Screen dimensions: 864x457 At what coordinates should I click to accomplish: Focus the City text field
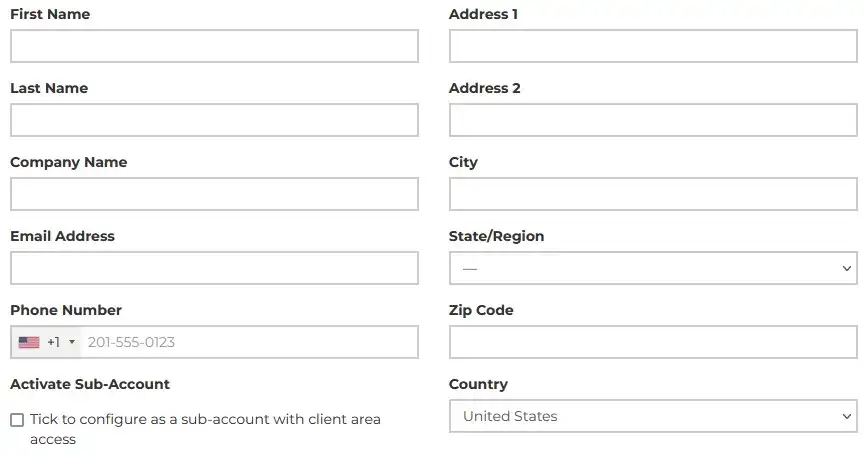pyautogui.click(x=653, y=194)
